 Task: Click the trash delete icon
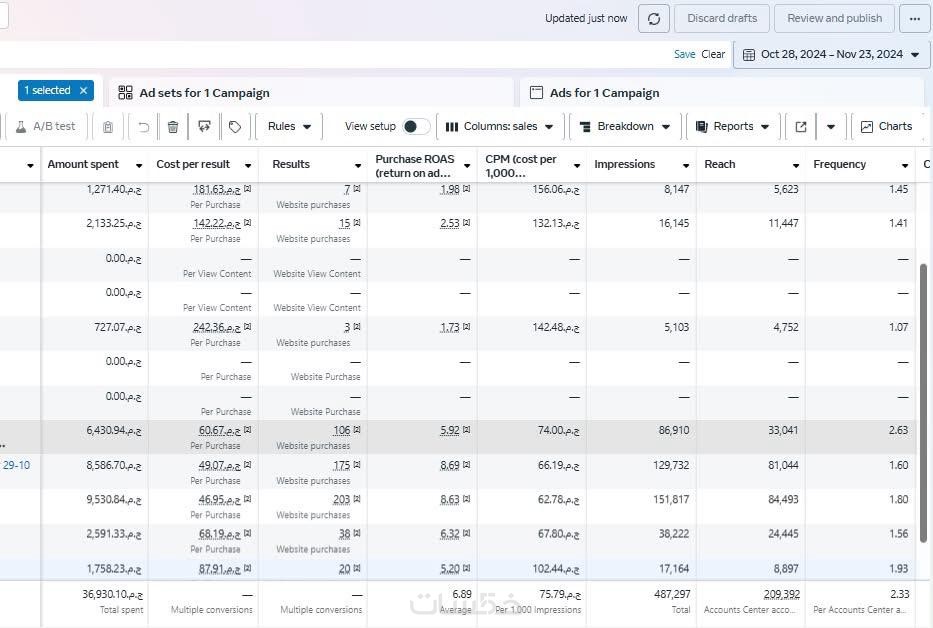[x=173, y=127]
